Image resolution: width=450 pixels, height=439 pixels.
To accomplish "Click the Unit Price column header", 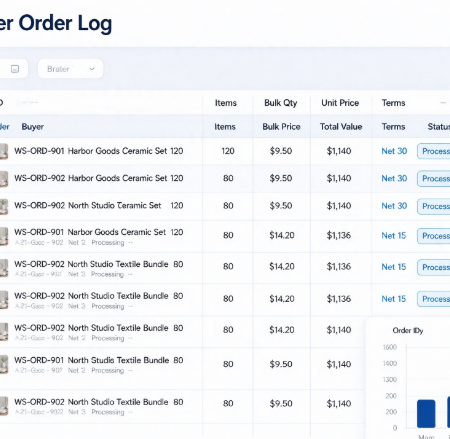I will pos(340,103).
